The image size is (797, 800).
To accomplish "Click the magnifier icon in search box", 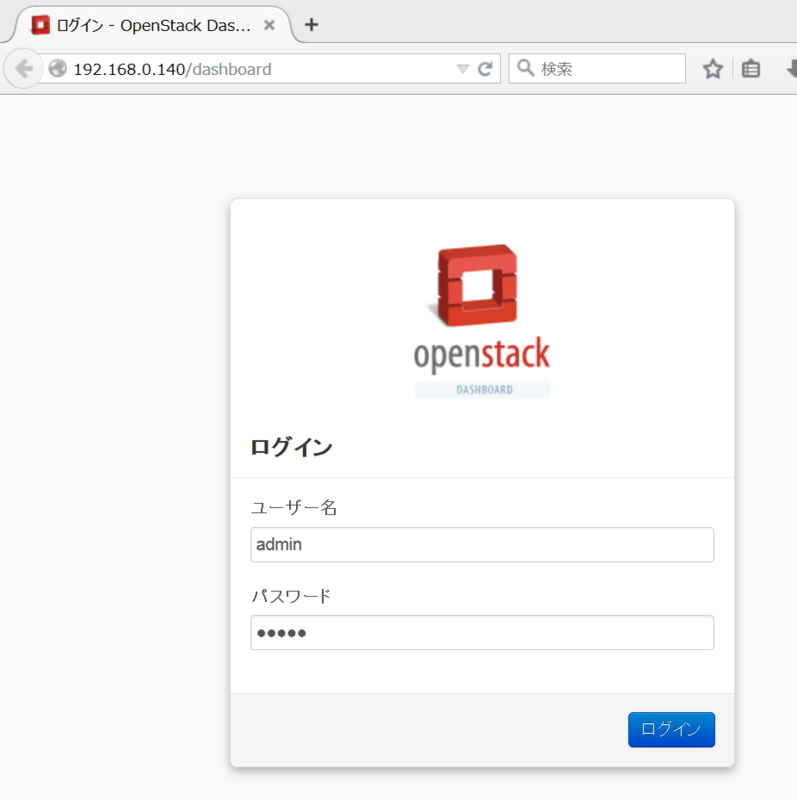I will coord(525,68).
